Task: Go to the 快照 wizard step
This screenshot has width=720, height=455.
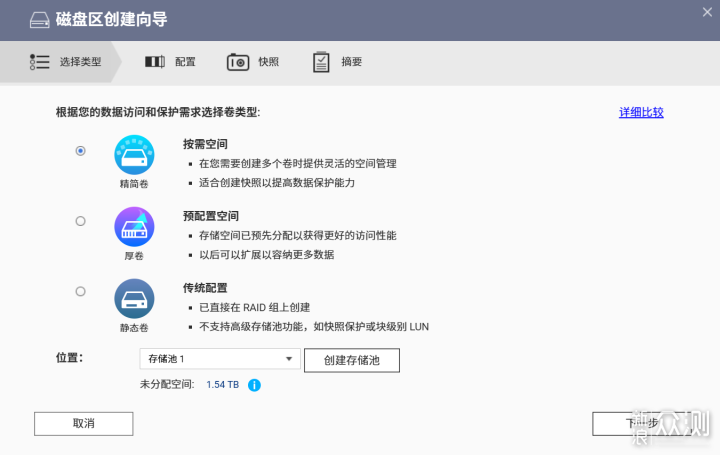Action: point(253,62)
